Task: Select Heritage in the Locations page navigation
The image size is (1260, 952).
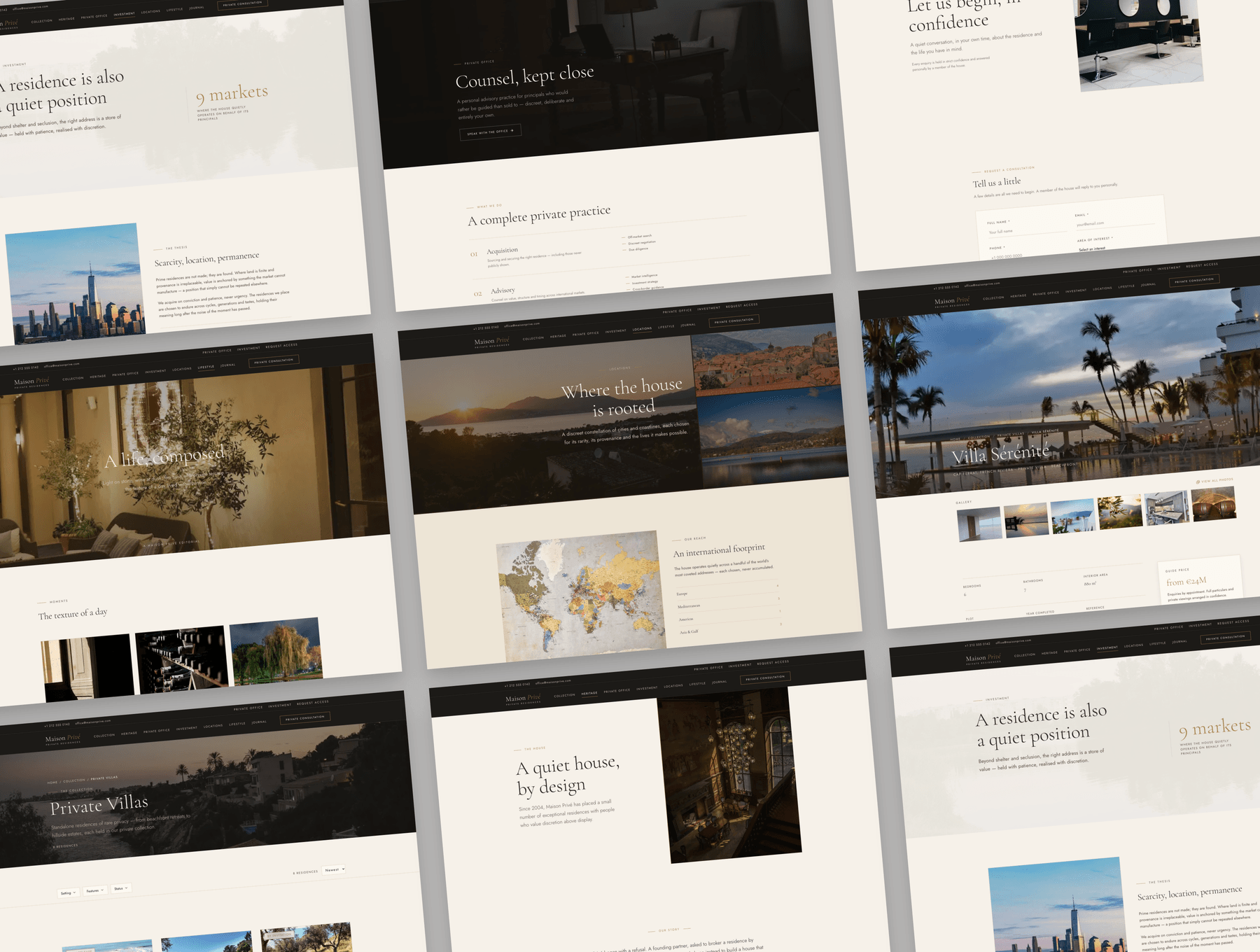Action: tap(558, 336)
